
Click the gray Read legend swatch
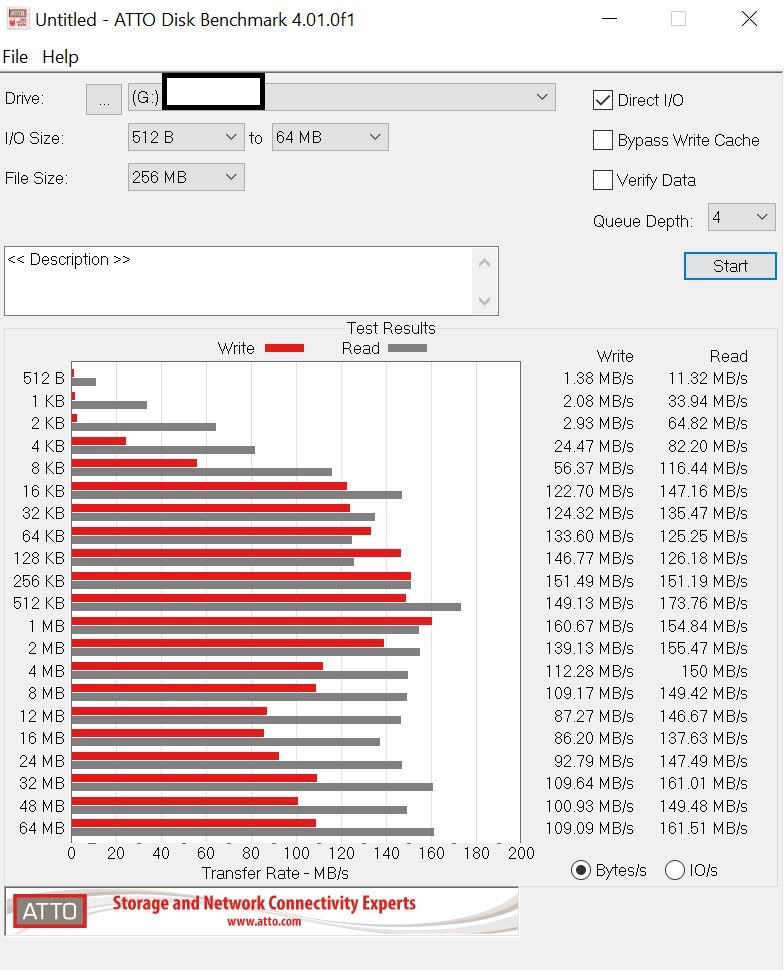(x=407, y=348)
